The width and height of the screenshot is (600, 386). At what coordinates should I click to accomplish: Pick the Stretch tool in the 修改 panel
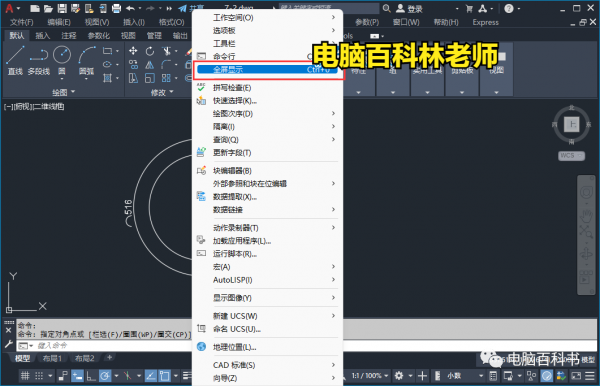point(133,78)
